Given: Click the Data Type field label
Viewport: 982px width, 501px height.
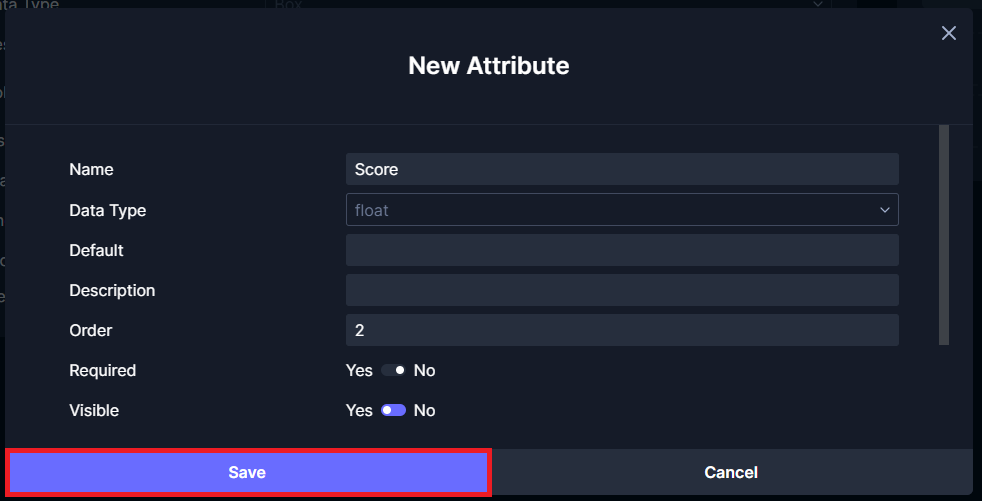Looking at the screenshot, I should (108, 210).
